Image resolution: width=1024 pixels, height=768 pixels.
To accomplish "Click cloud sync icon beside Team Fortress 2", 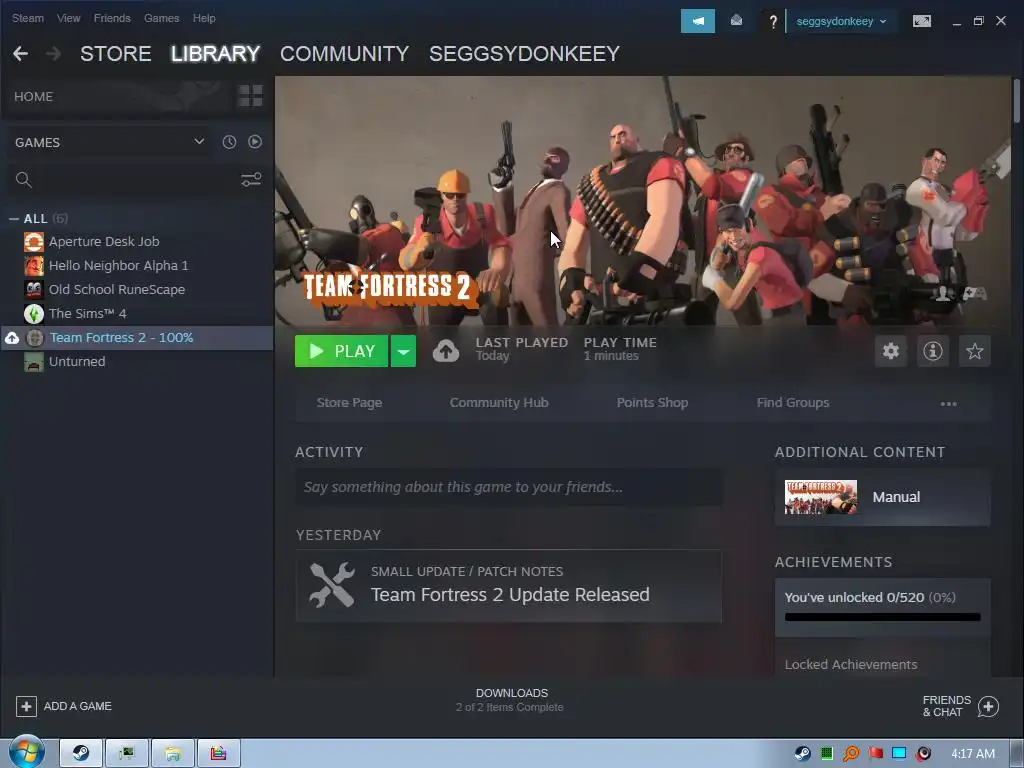I will [12, 338].
